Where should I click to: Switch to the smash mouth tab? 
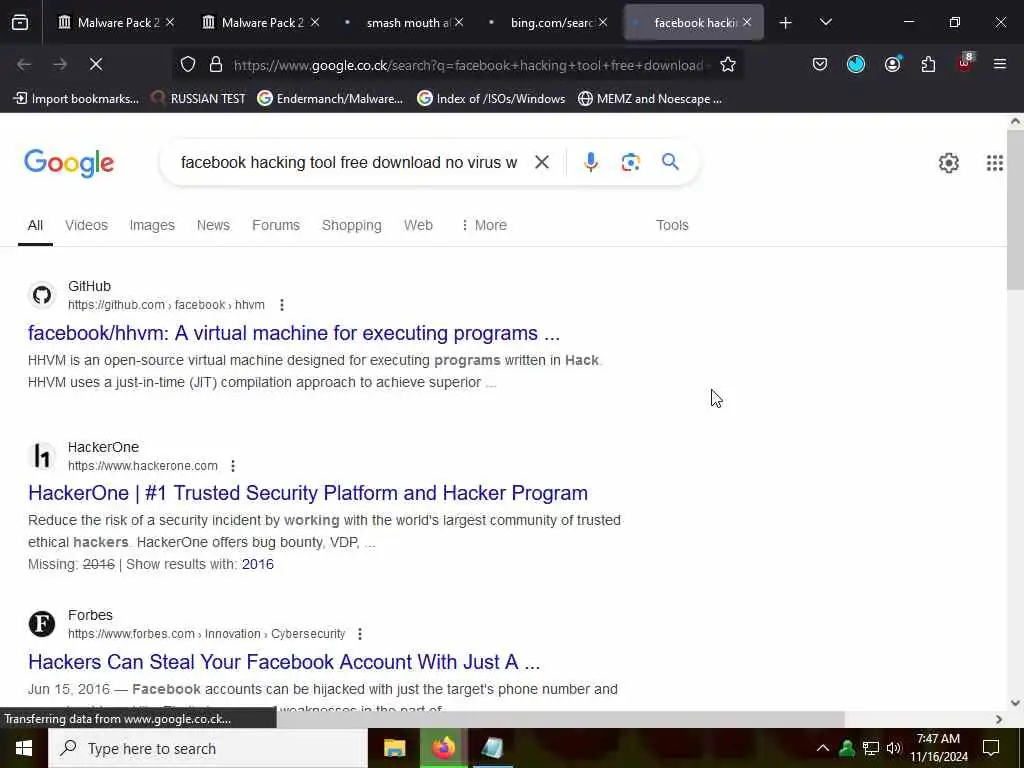[x=402, y=23]
